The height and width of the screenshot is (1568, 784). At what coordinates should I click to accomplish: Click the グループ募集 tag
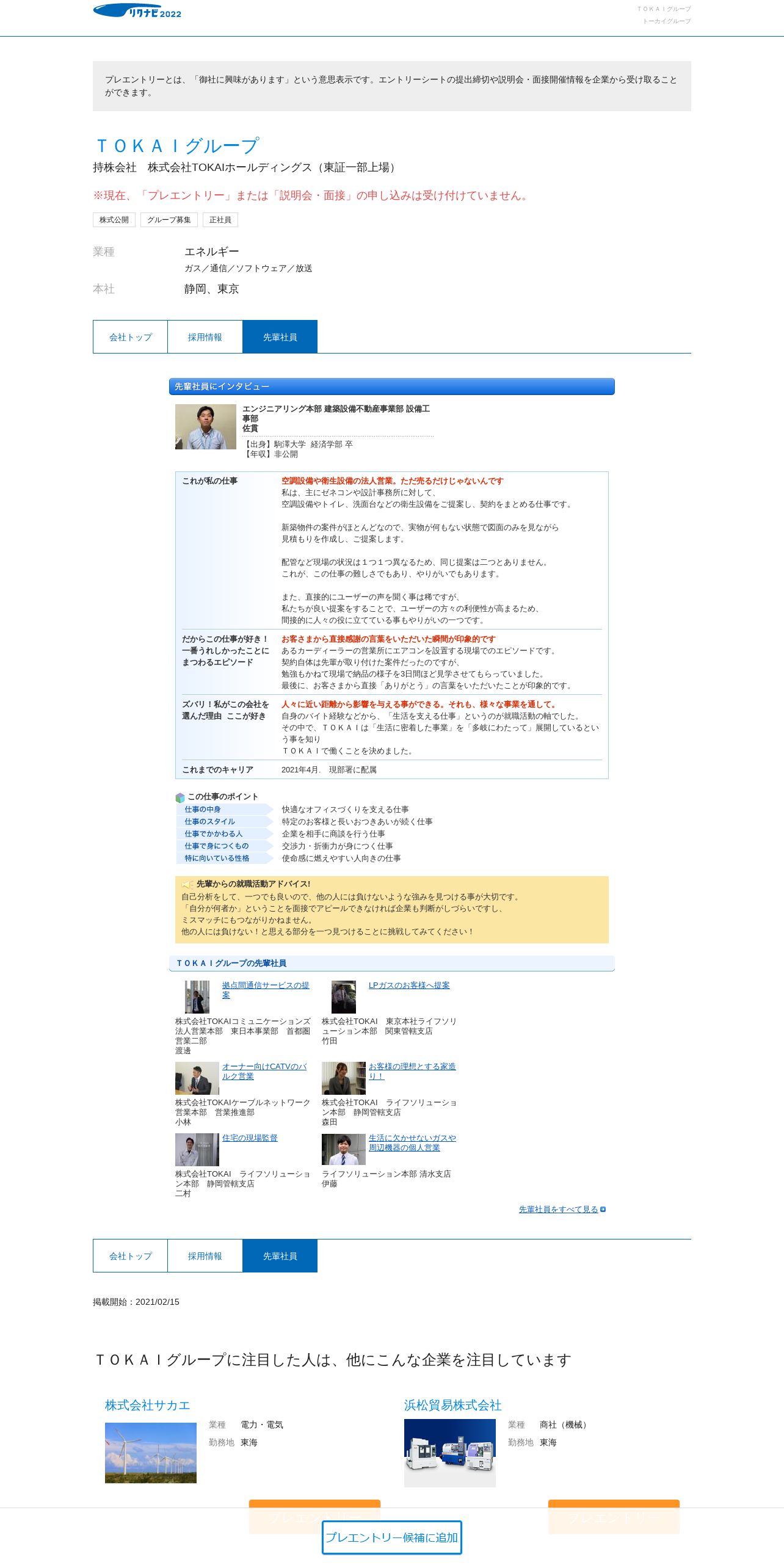(169, 220)
